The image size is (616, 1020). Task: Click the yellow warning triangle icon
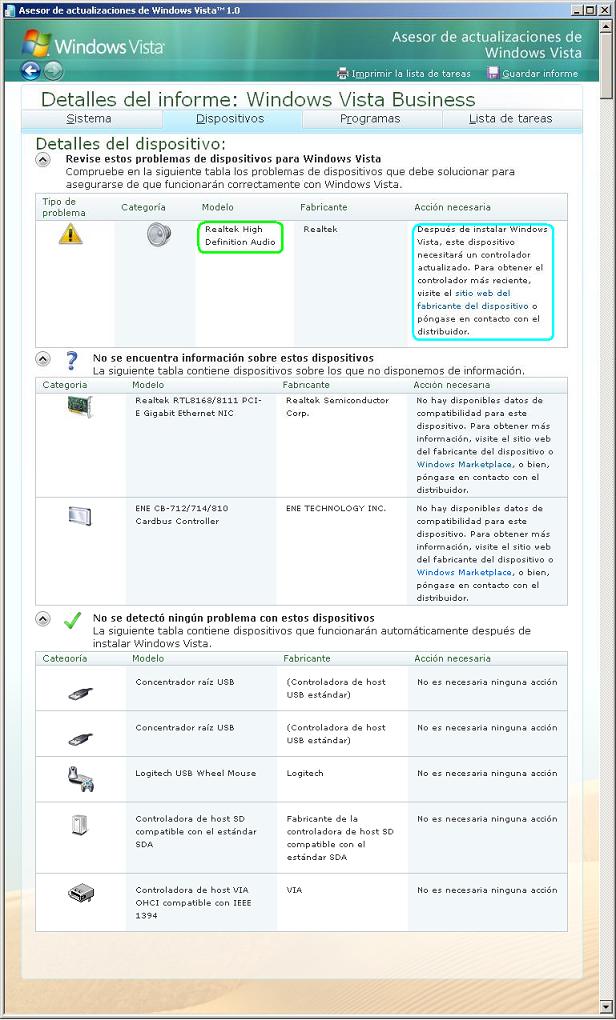tap(70, 234)
